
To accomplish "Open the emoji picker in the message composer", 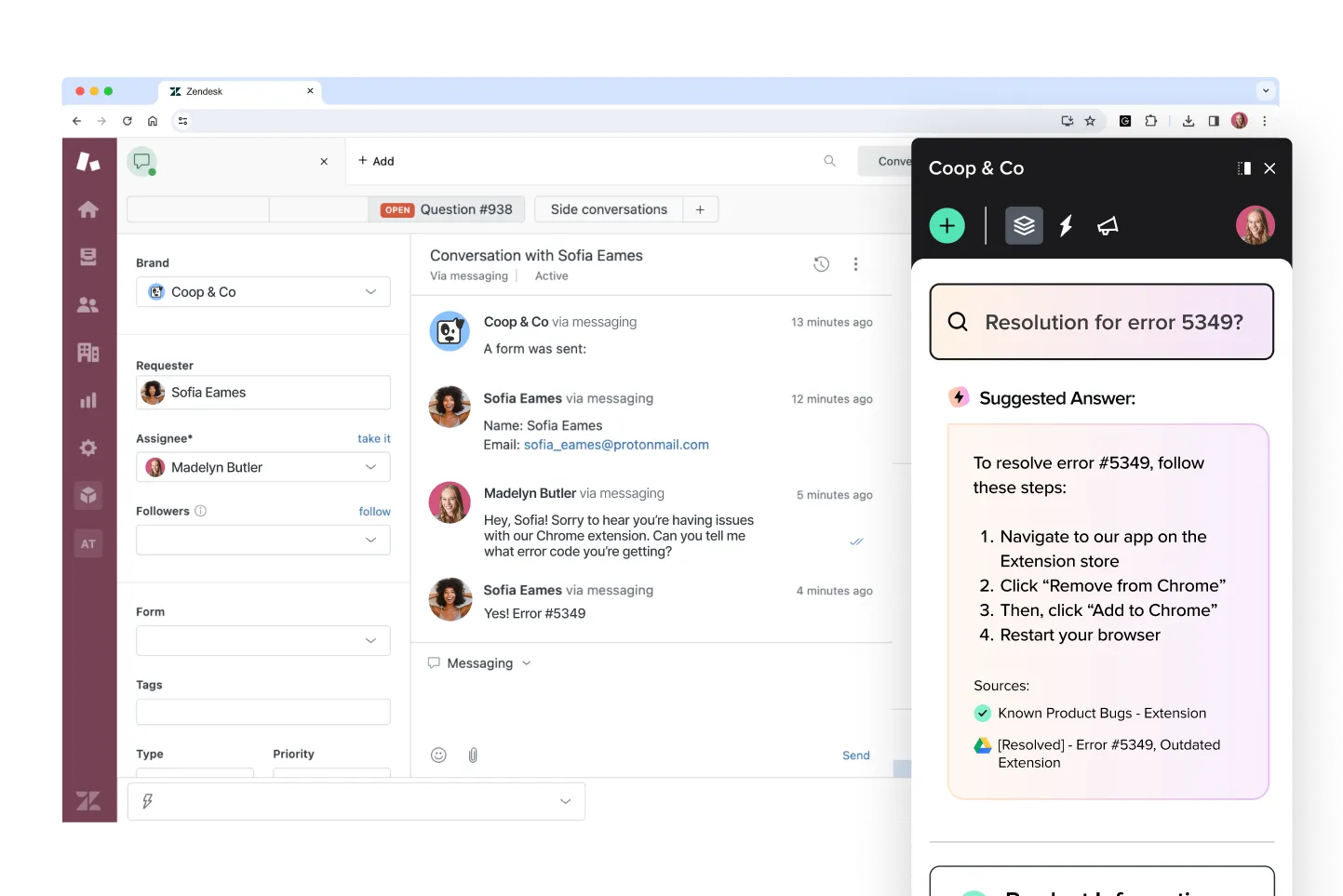I will point(437,755).
